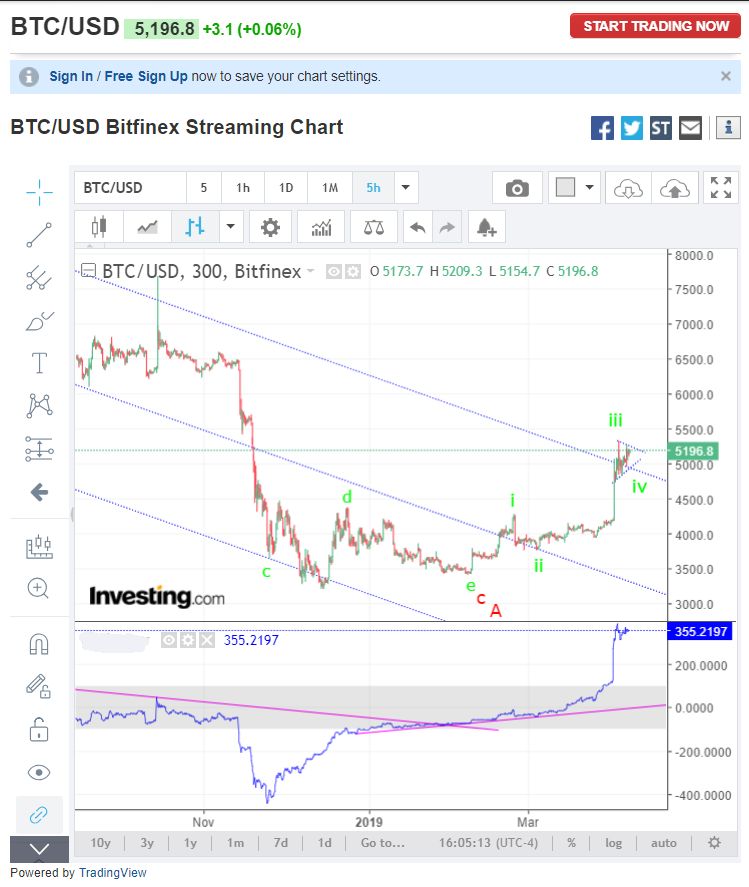This screenshot has height=887, width=749.
Task: Switch chart style to candlesticks
Action: [99, 227]
